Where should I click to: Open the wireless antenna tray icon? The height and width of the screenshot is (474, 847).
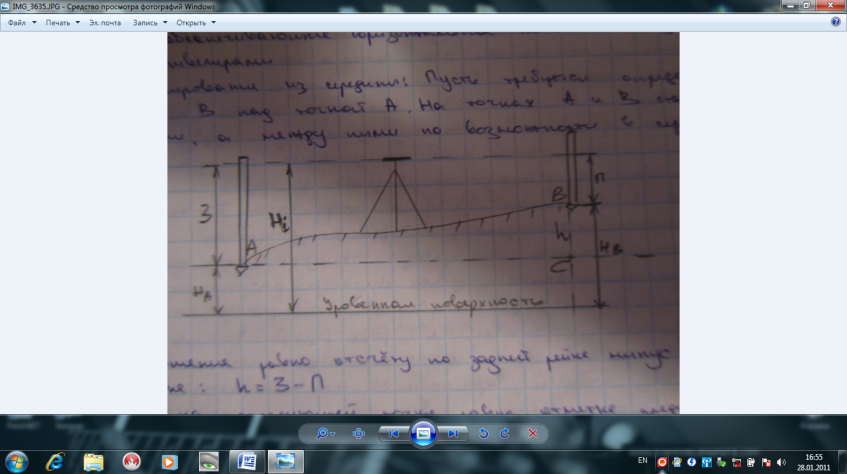pyautogui.click(x=707, y=462)
